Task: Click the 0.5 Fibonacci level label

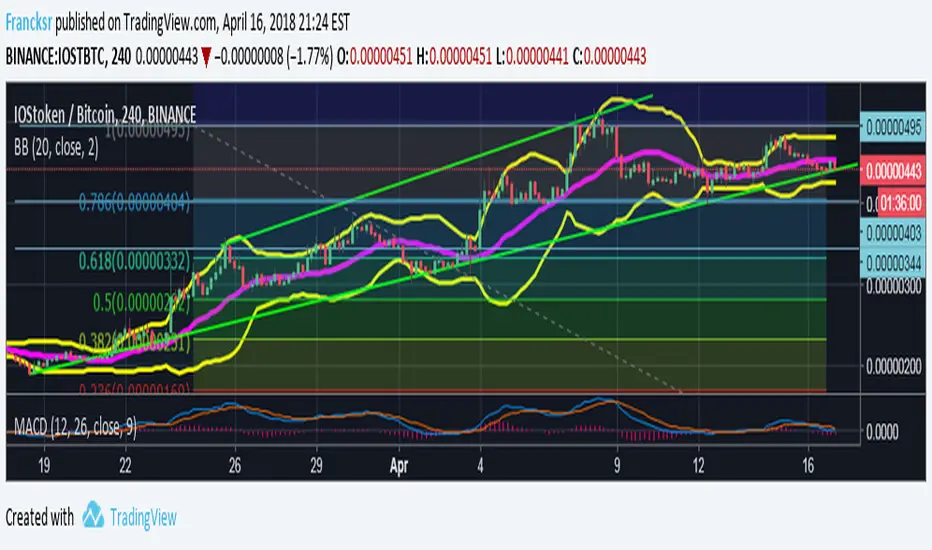Action: [x=141, y=303]
